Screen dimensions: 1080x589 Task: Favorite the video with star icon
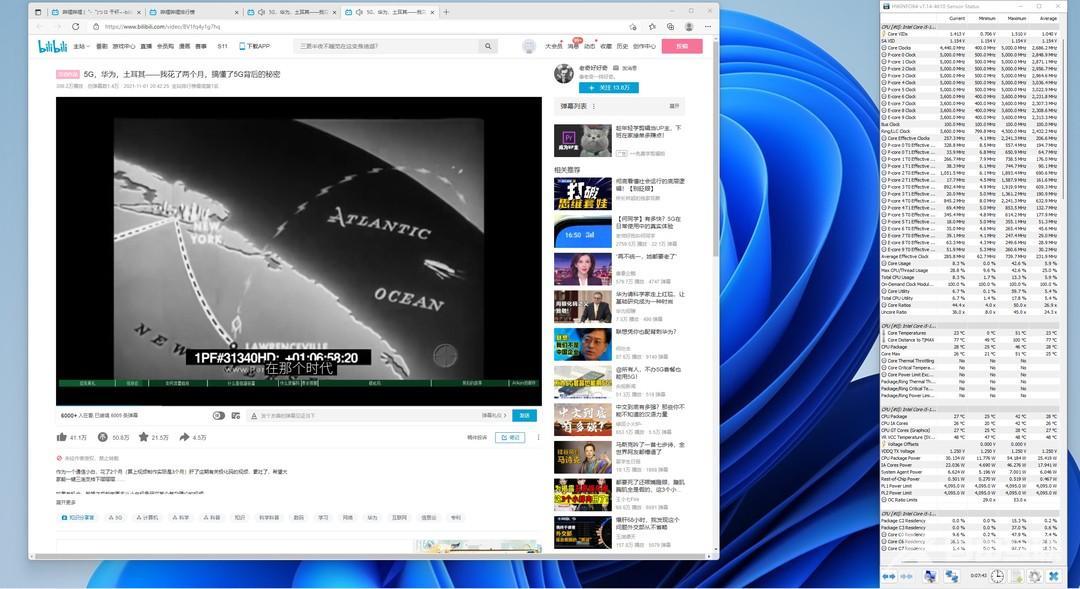tap(143, 437)
